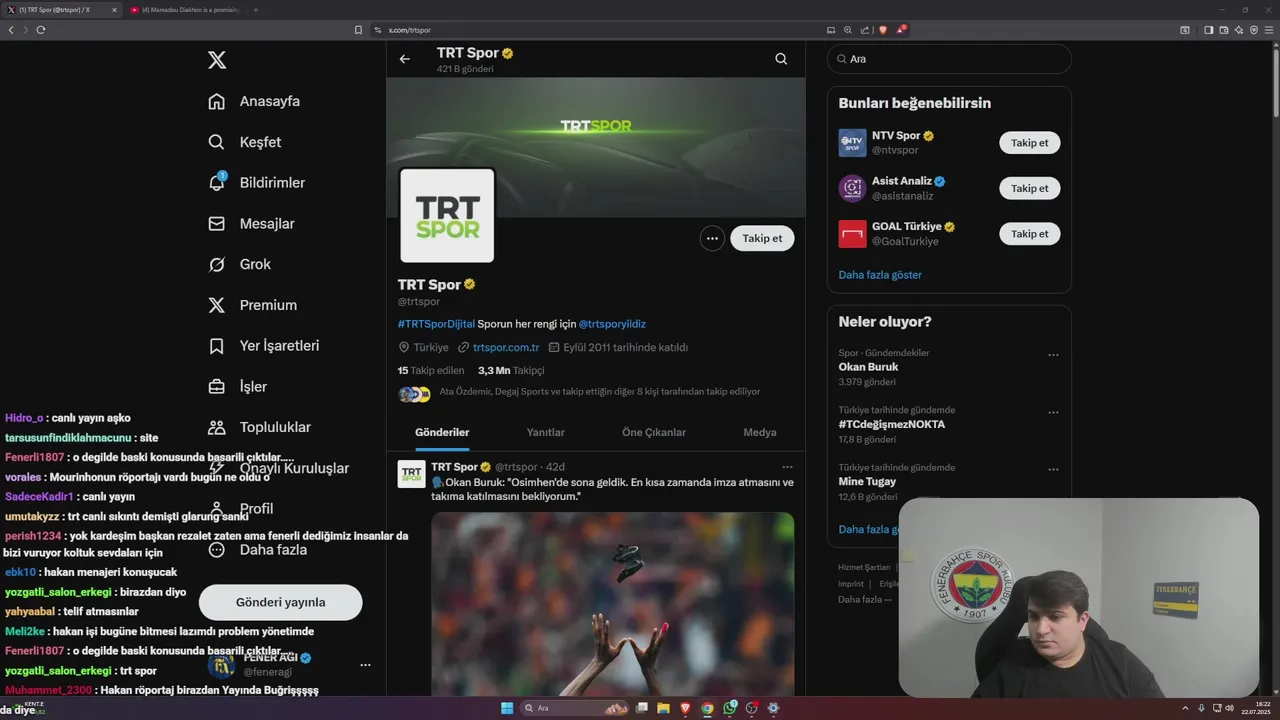This screenshot has height=720, width=1280.
Task: Open the #TRTSporDijital hashtag link
Action: click(436, 324)
